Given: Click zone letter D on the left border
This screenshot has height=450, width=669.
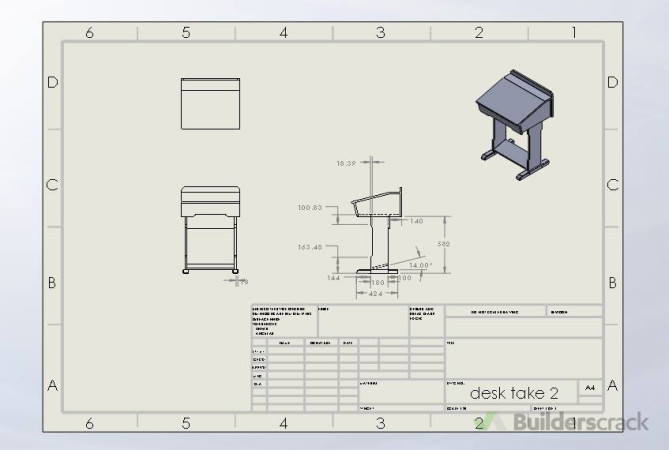Looking at the screenshot, I should tap(52, 82).
